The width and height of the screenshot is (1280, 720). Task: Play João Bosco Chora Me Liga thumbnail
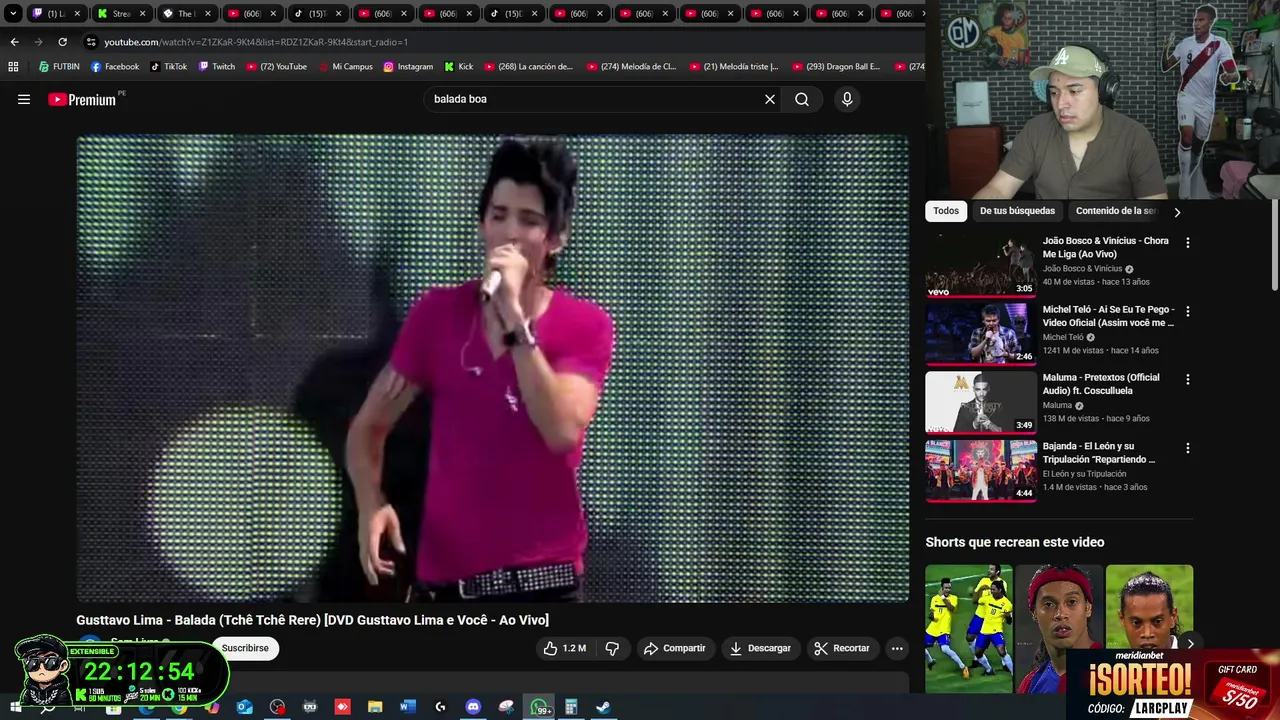click(x=981, y=265)
